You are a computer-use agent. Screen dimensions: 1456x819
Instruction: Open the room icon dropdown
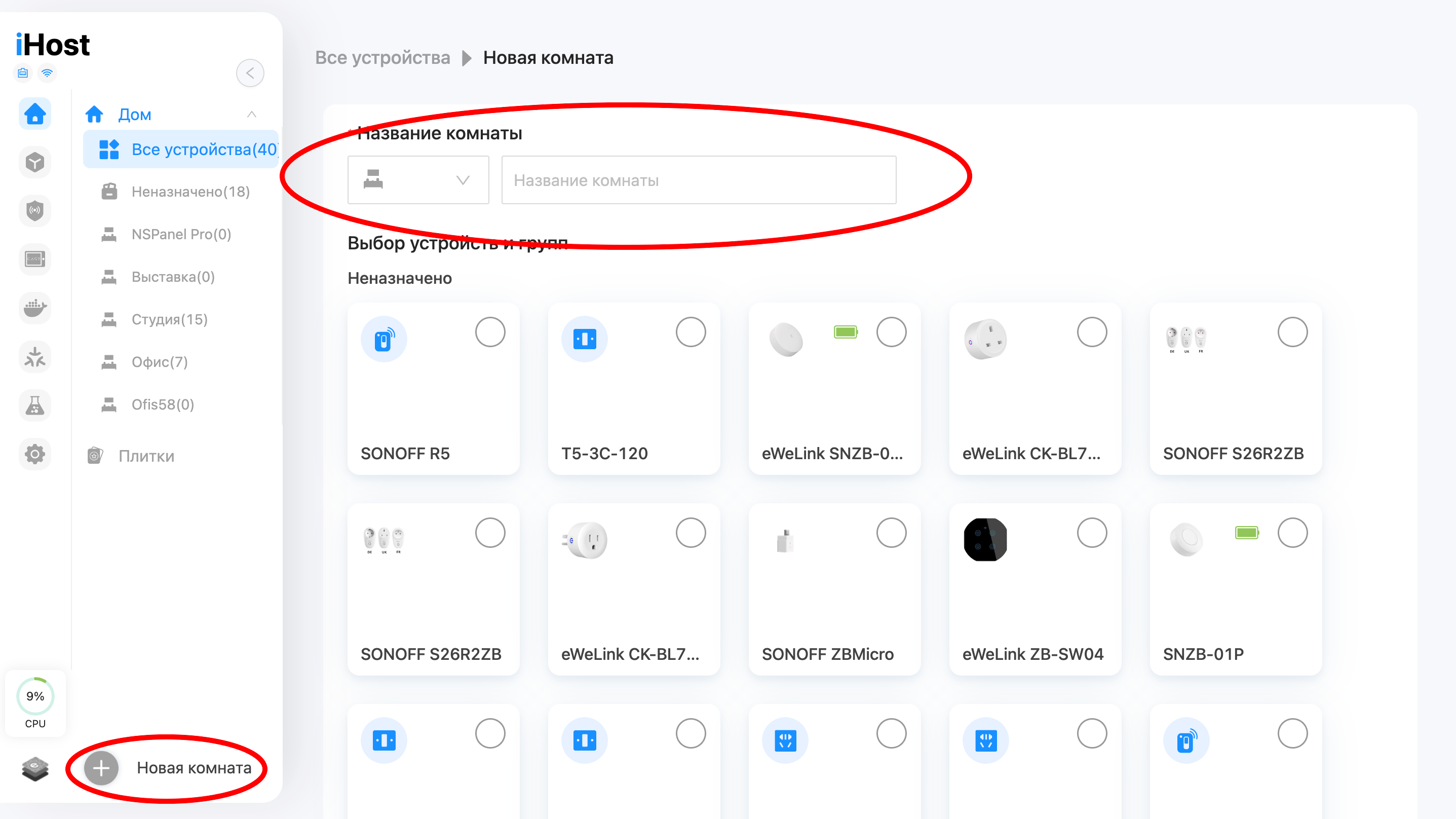(418, 180)
